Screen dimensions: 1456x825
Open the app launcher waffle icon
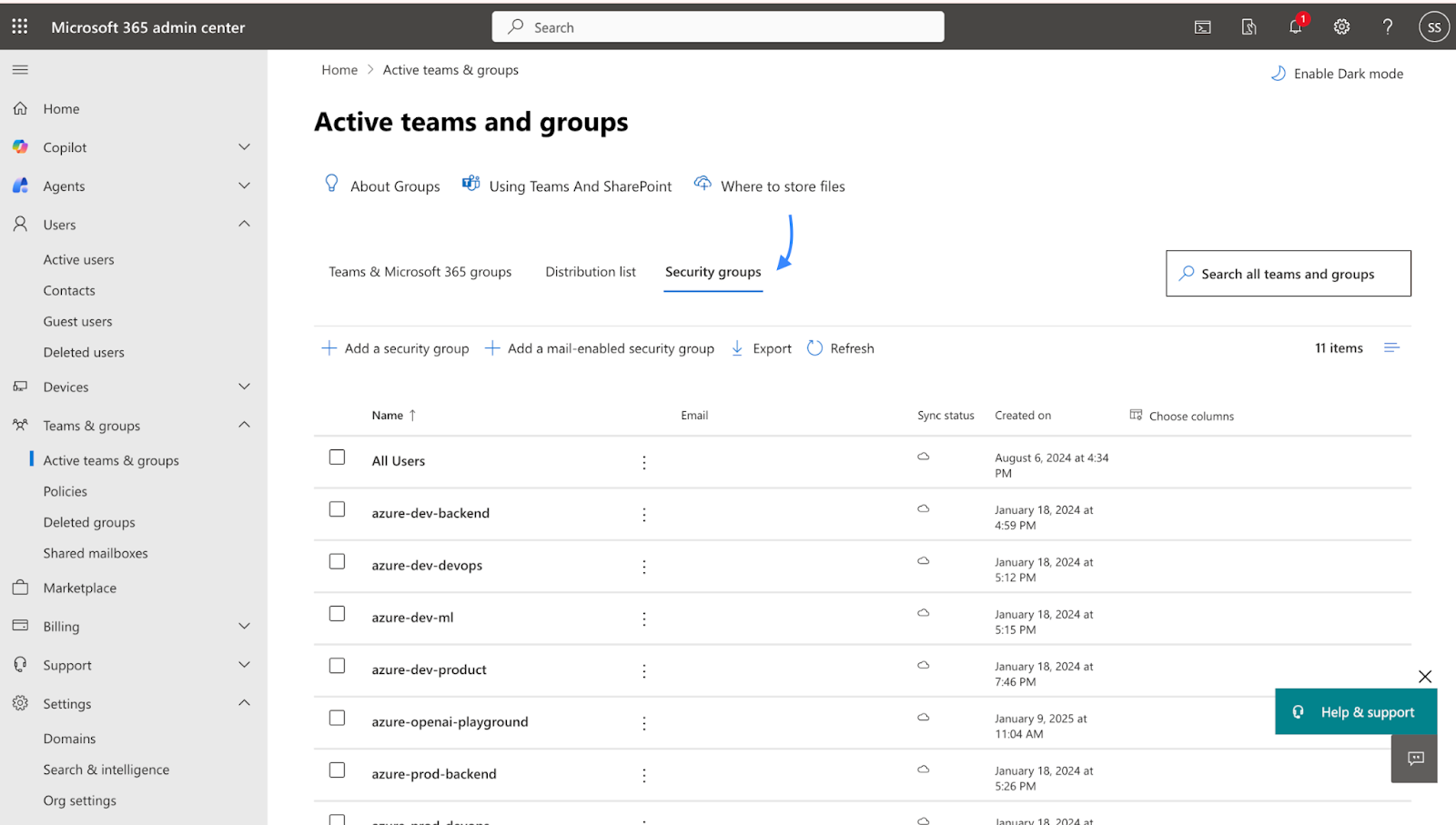pos(20,27)
